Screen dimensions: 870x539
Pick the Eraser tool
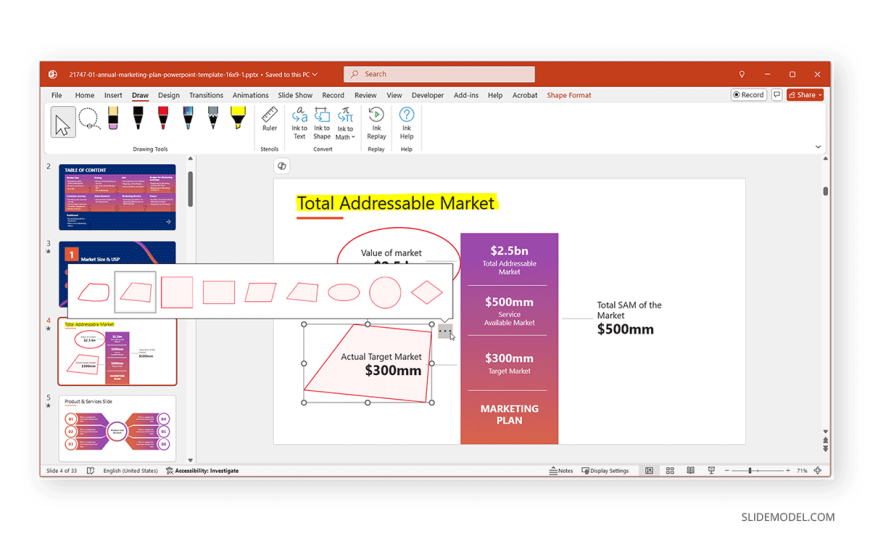[x=113, y=118]
